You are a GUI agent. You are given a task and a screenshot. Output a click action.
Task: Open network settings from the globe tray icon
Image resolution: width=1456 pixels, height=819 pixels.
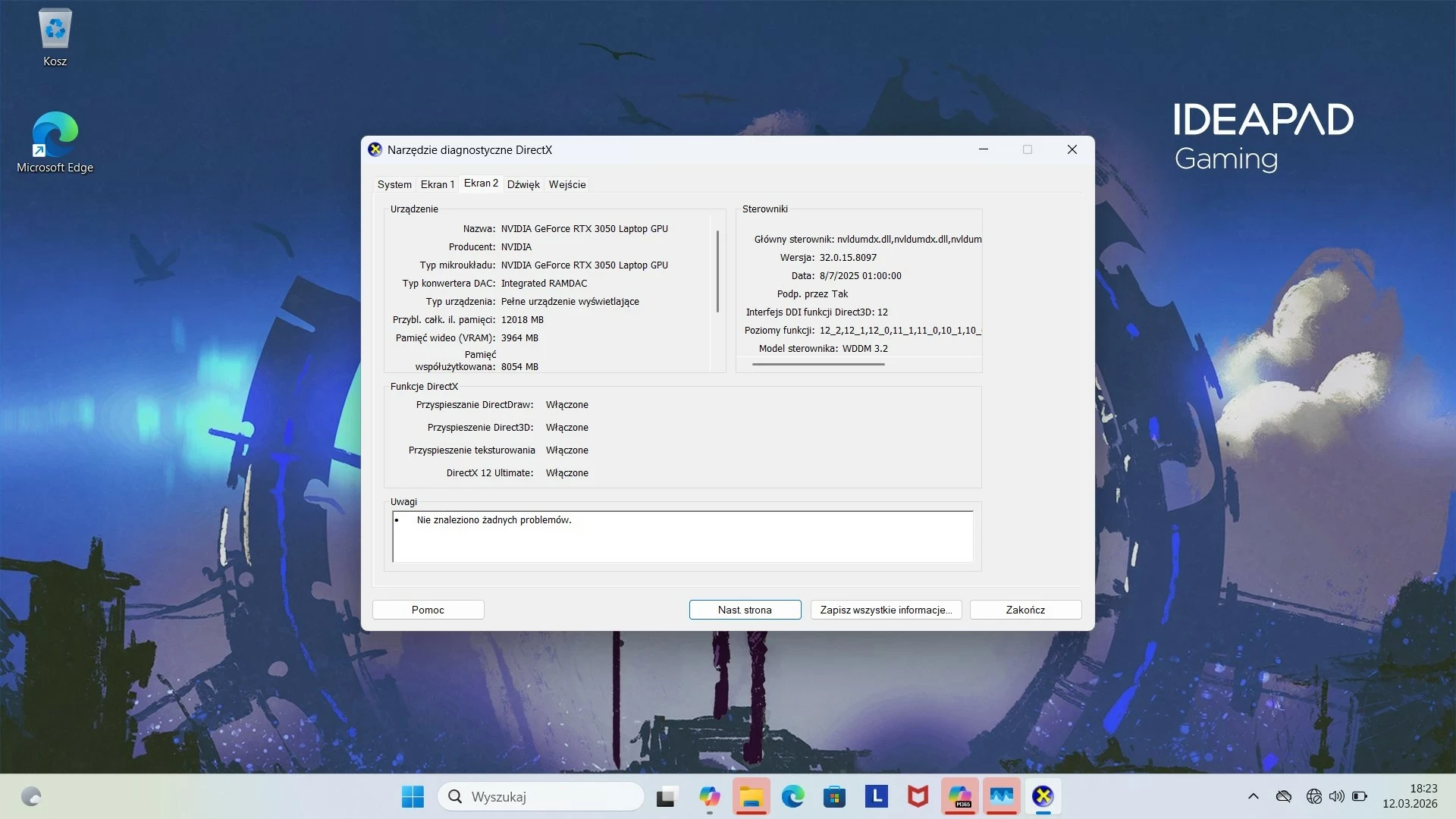1313,796
